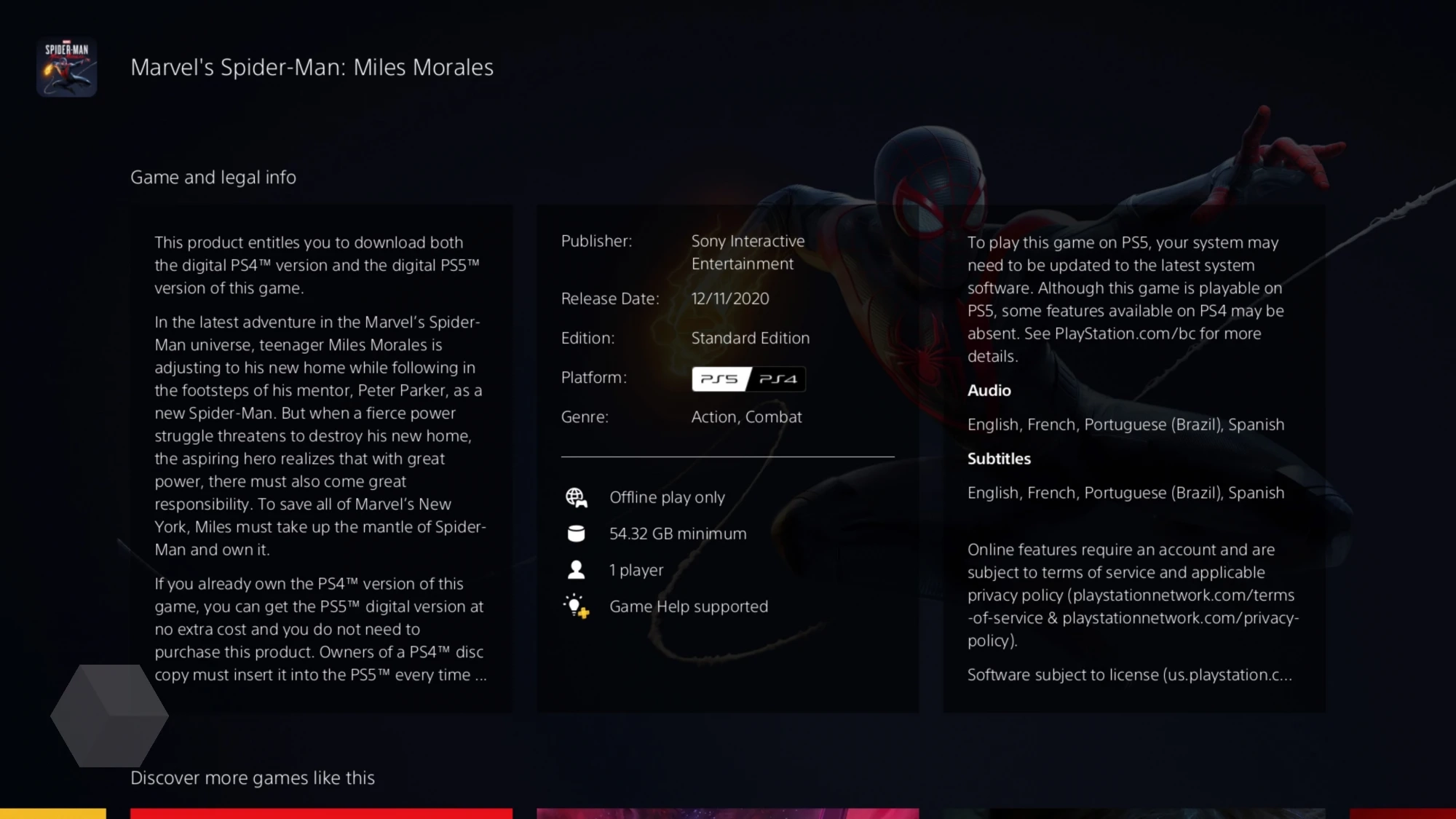Viewport: 1456px width, 819px height.
Task: Click the 'Offline play only' text
Action: (667, 497)
